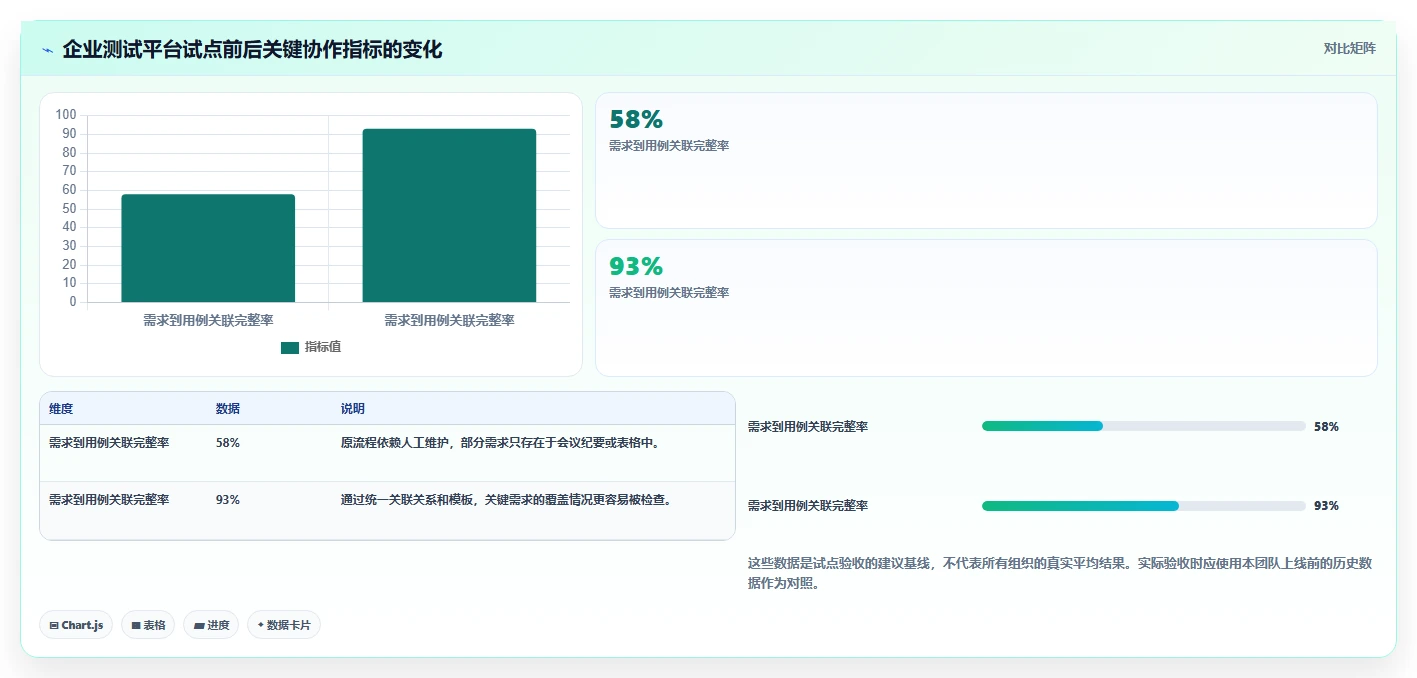Click the pulse icon beside the page title
Screen dimensions: 1417x678
click(47, 50)
